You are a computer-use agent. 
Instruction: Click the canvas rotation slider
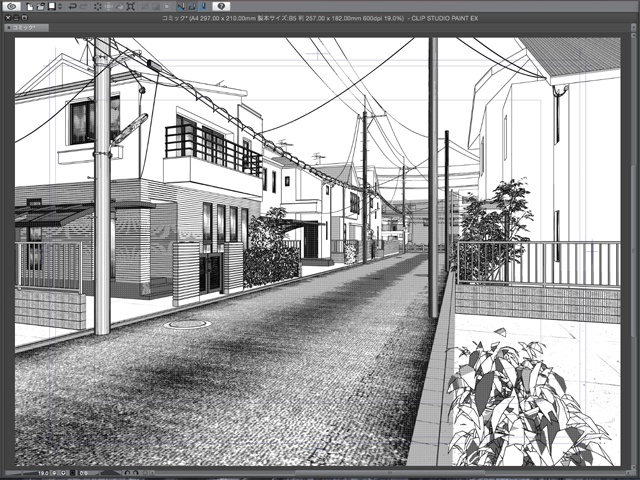point(110,473)
